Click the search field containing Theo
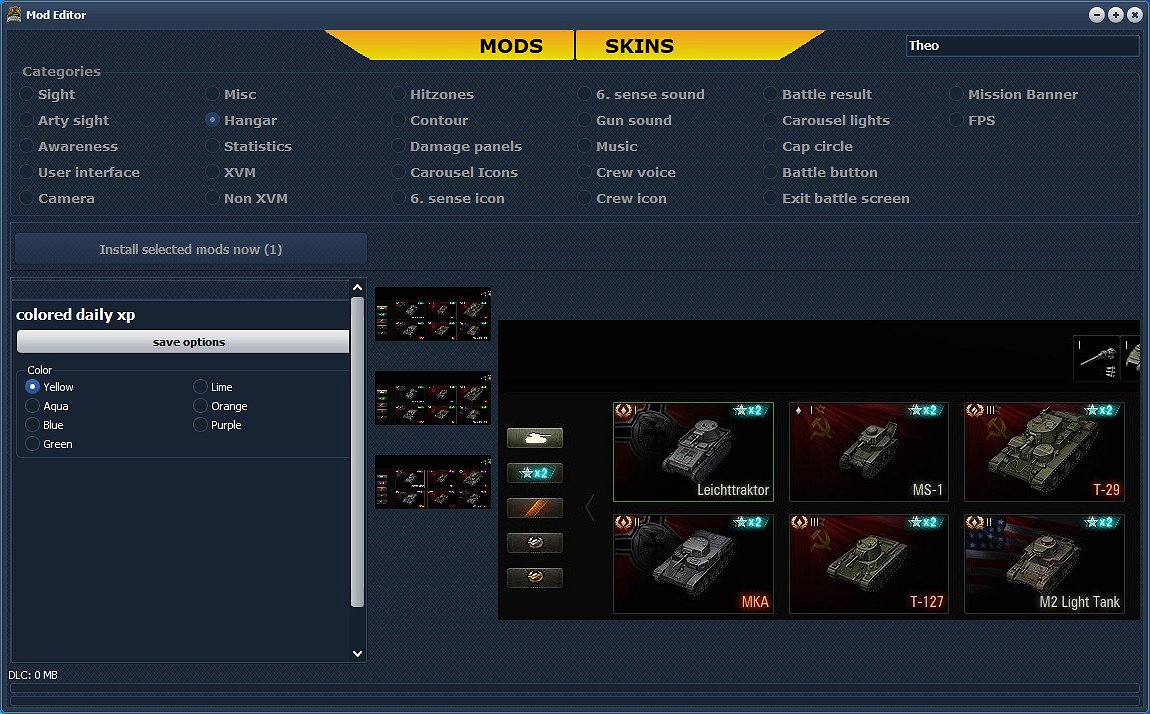 point(1022,45)
